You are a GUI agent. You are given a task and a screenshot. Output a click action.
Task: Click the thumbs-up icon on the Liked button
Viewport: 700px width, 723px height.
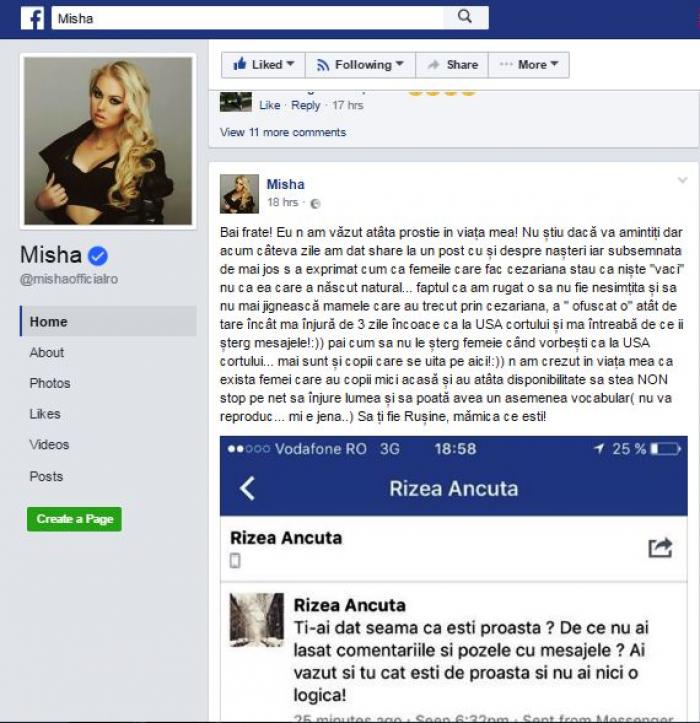coord(240,64)
